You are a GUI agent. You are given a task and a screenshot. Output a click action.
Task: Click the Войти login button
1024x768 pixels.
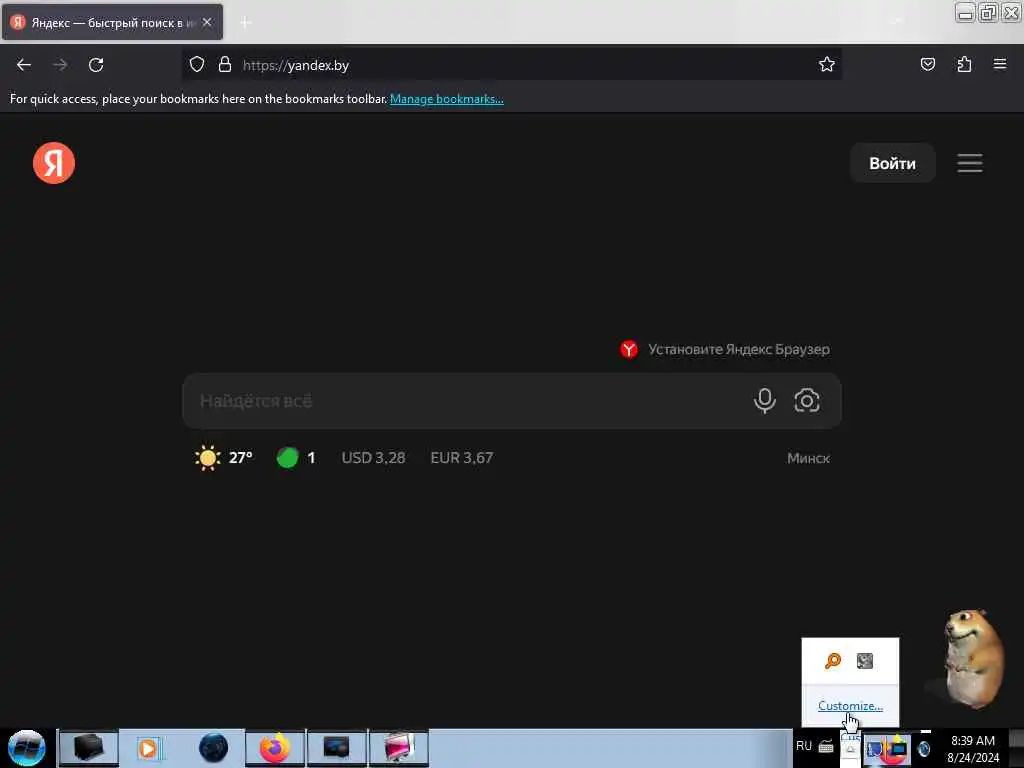pos(892,163)
